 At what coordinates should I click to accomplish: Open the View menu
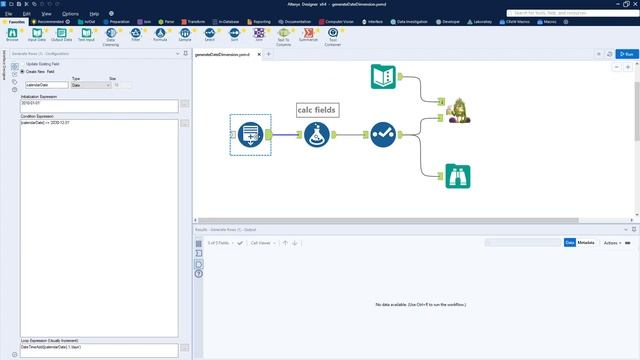tap(47, 13)
